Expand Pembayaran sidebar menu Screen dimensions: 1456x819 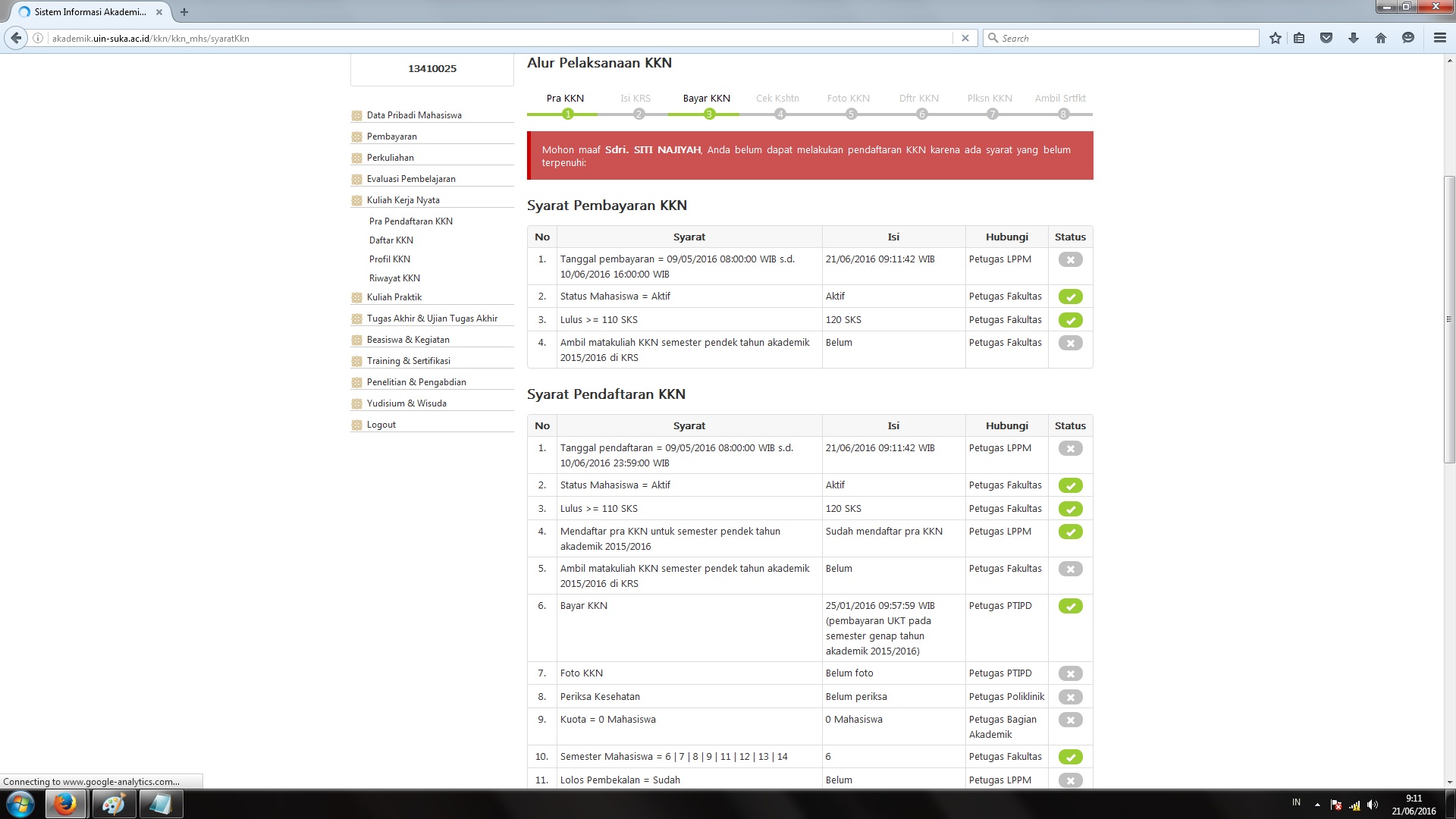[x=391, y=136]
